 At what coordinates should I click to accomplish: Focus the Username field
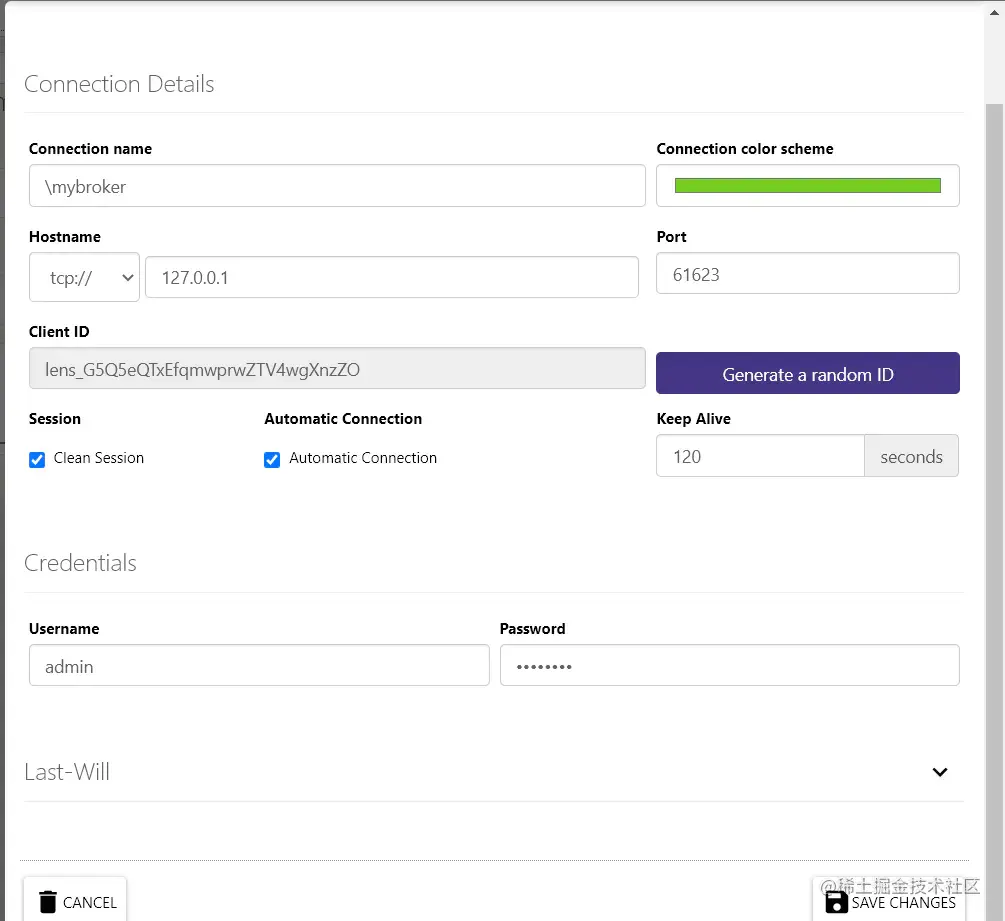(258, 666)
